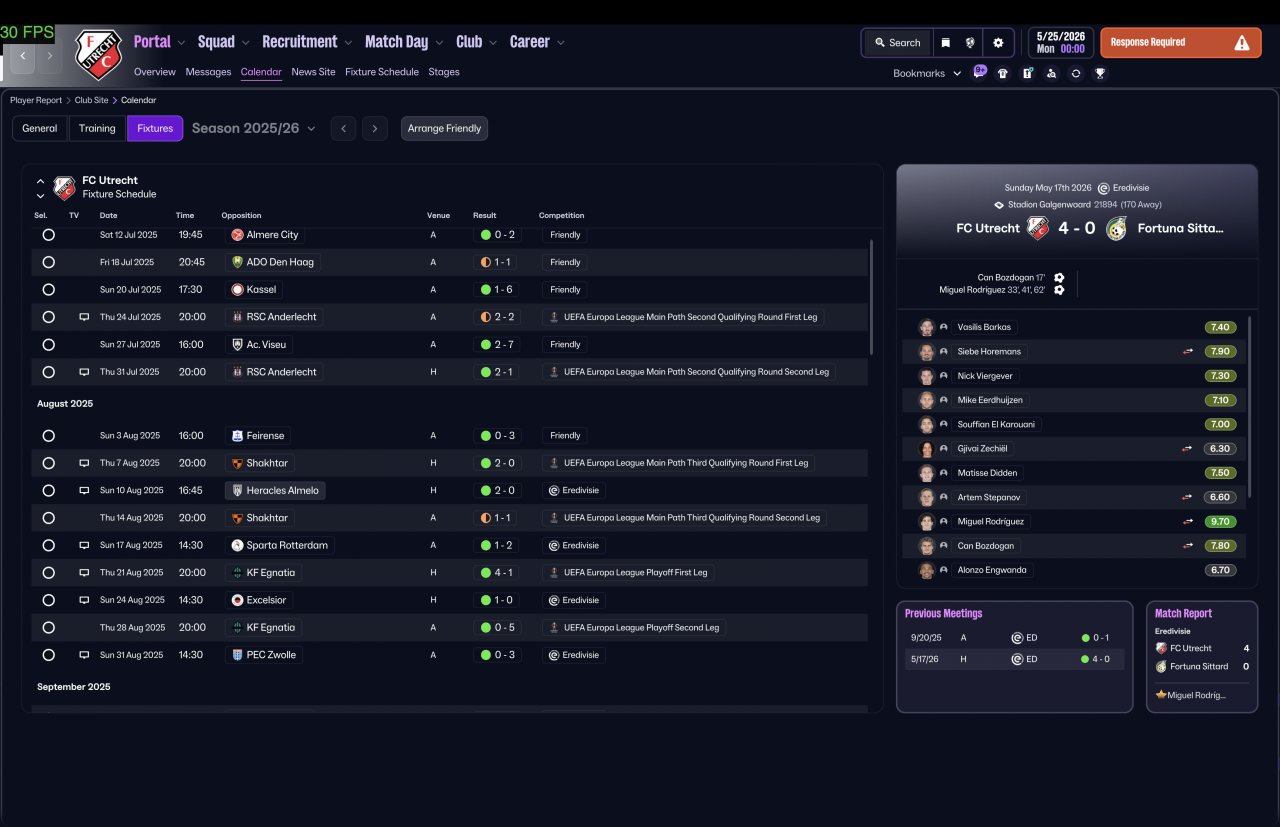Click the goal ball icon next to Can Bozdogan 17'
1280x827 pixels.
tap(1059, 278)
